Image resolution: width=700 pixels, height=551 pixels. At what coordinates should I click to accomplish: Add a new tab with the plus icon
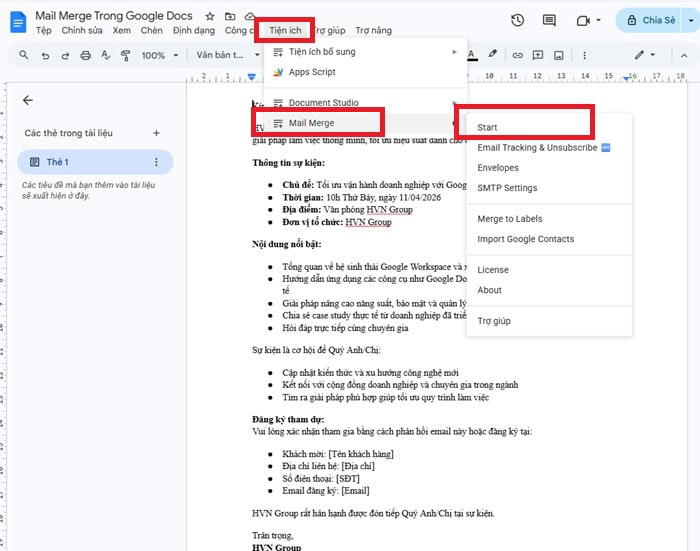coord(156,133)
